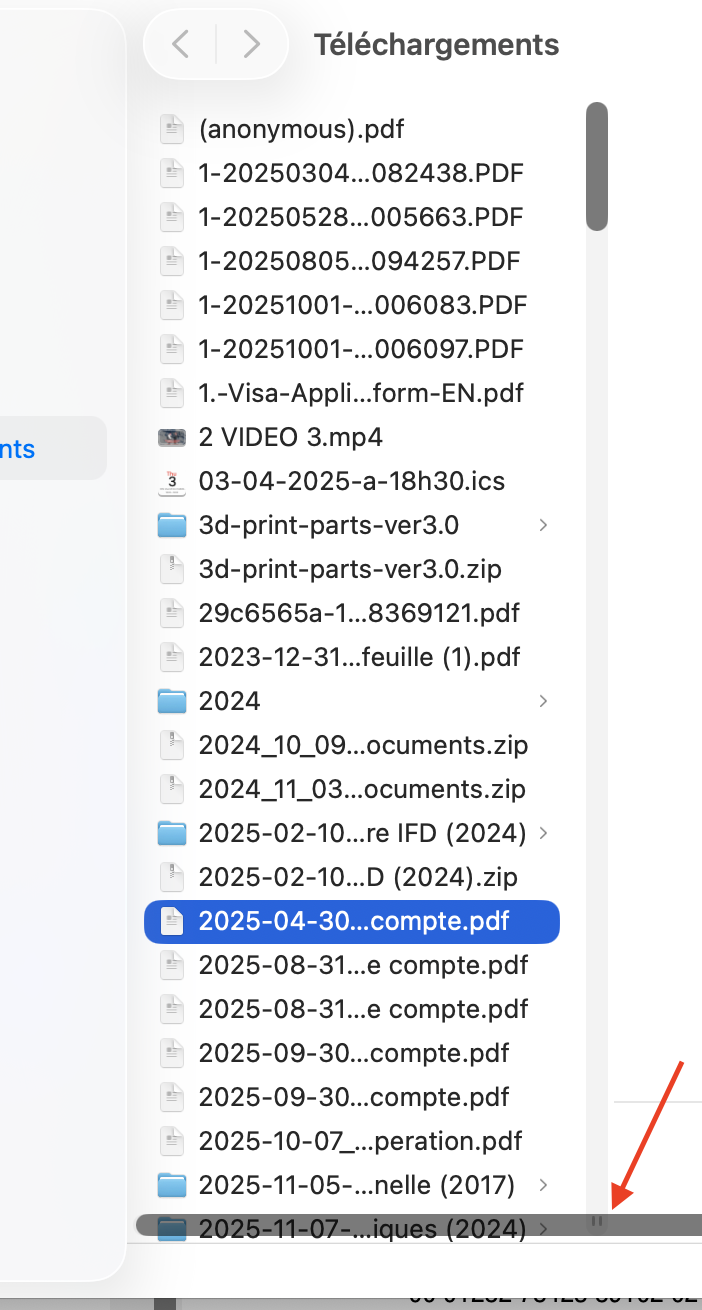Expand the 2025-02-10...re IFD (2024) folder chevron
Screen dimensions: 702x1310
(x=543, y=833)
